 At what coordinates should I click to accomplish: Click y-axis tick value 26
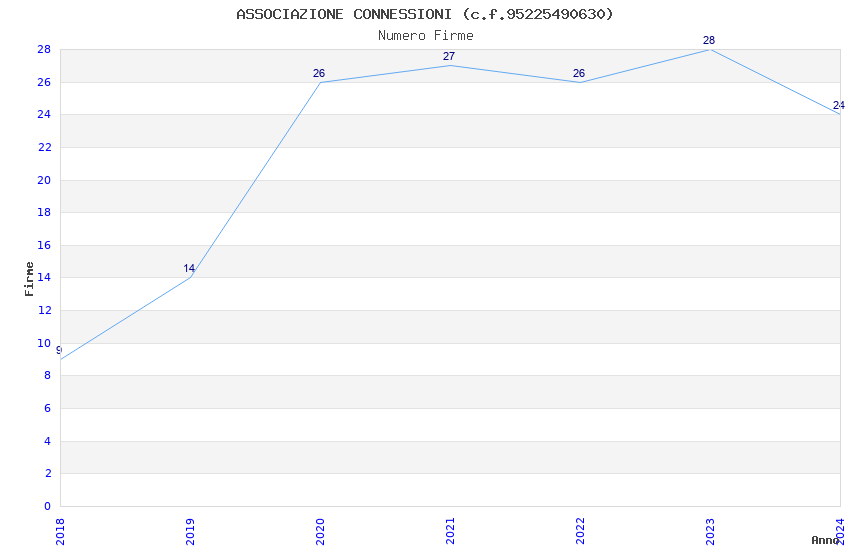pyautogui.click(x=44, y=82)
